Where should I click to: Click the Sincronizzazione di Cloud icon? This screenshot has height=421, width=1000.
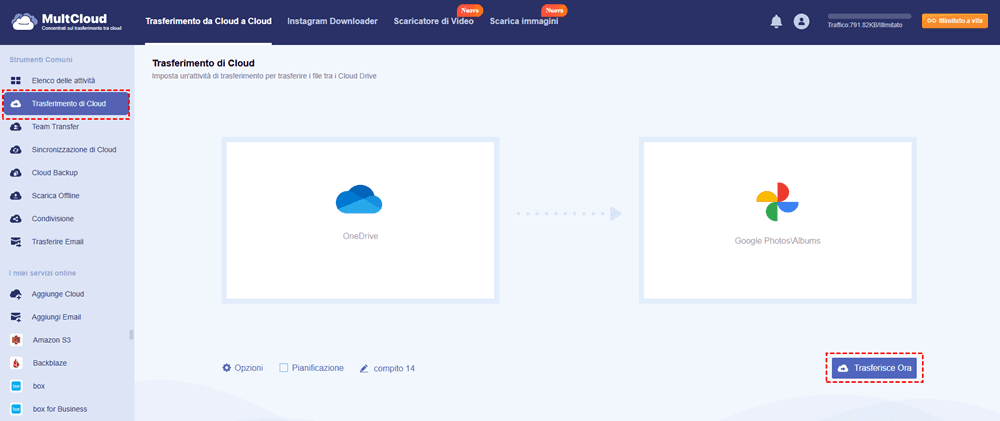point(17,150)
